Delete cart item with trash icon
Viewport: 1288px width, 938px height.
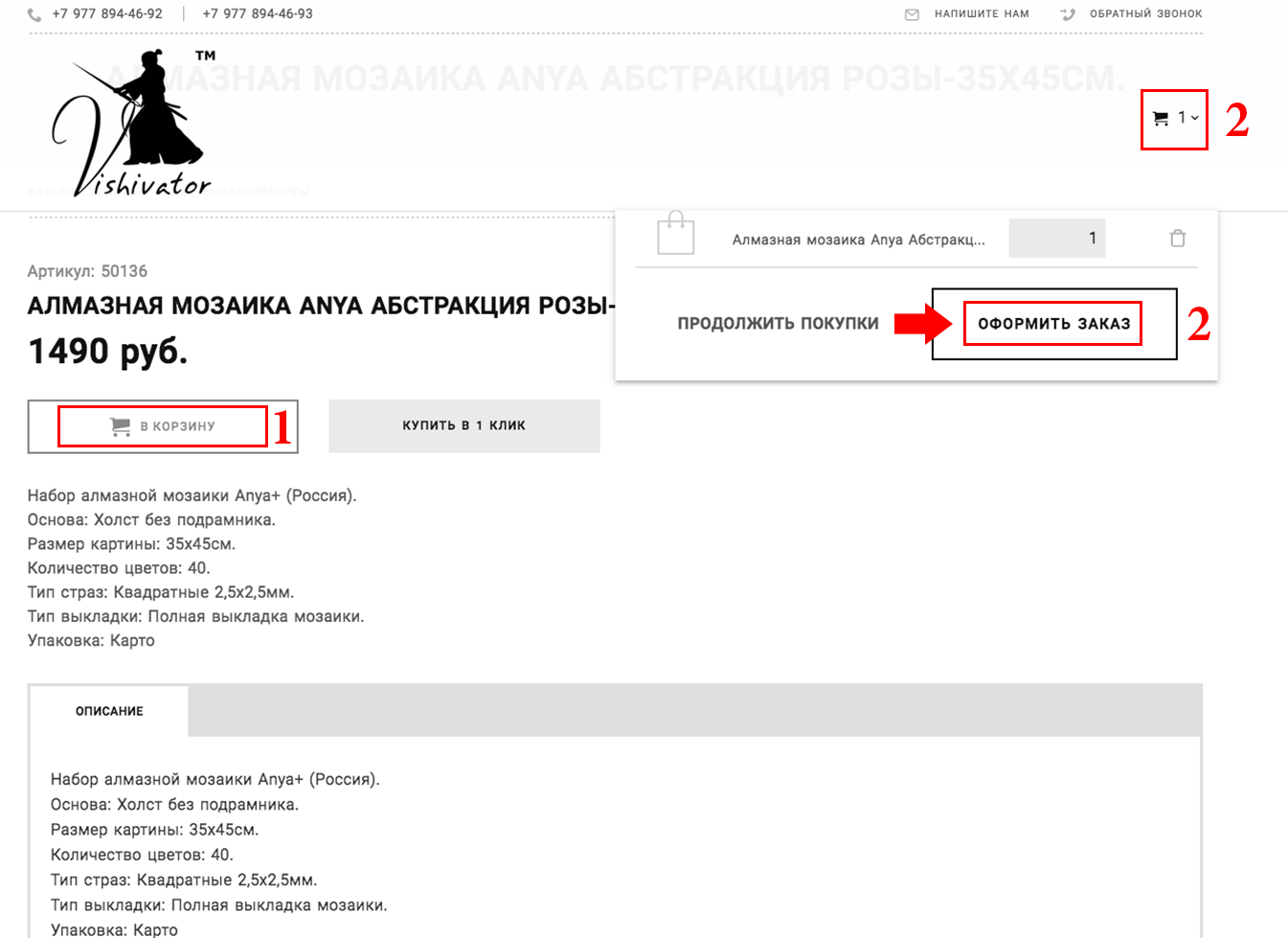click(1178, 239)
